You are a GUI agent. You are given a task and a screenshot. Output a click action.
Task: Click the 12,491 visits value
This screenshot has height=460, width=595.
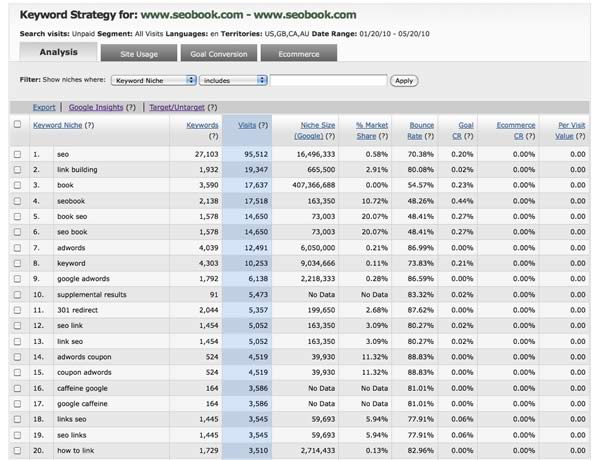[256, 248]
